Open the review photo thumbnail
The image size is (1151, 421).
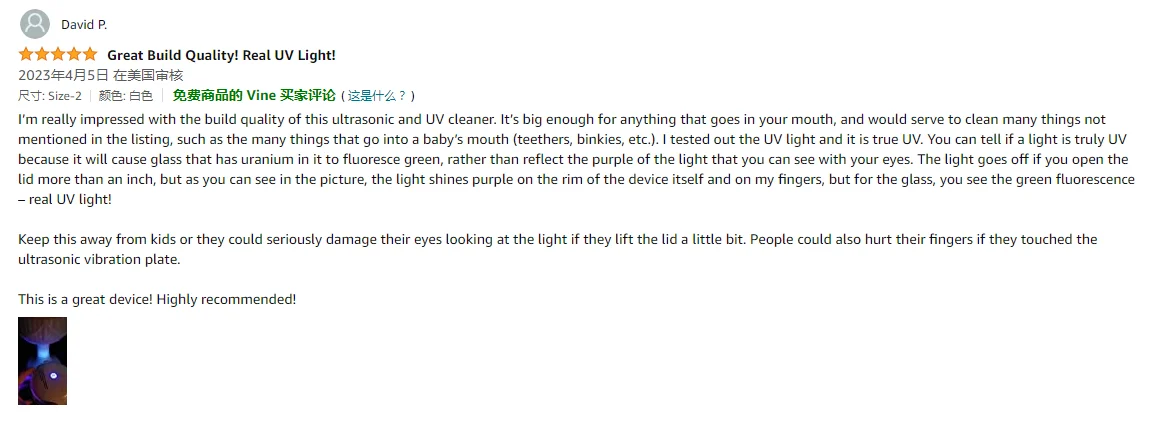(42, 361)
